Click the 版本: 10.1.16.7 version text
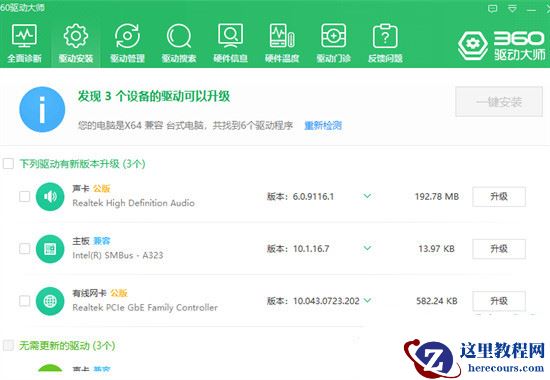This screenshot has width=550, height=380. (298, 249)
